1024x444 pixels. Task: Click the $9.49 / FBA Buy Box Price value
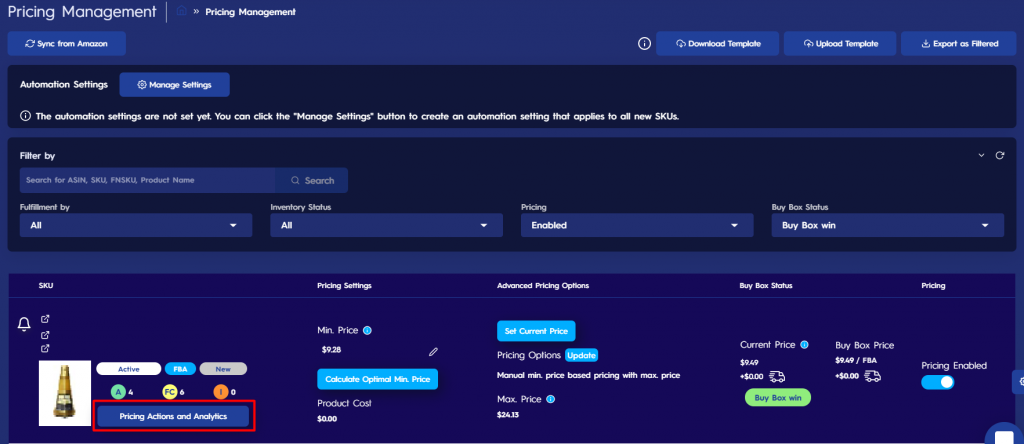[x=856, y=360]
